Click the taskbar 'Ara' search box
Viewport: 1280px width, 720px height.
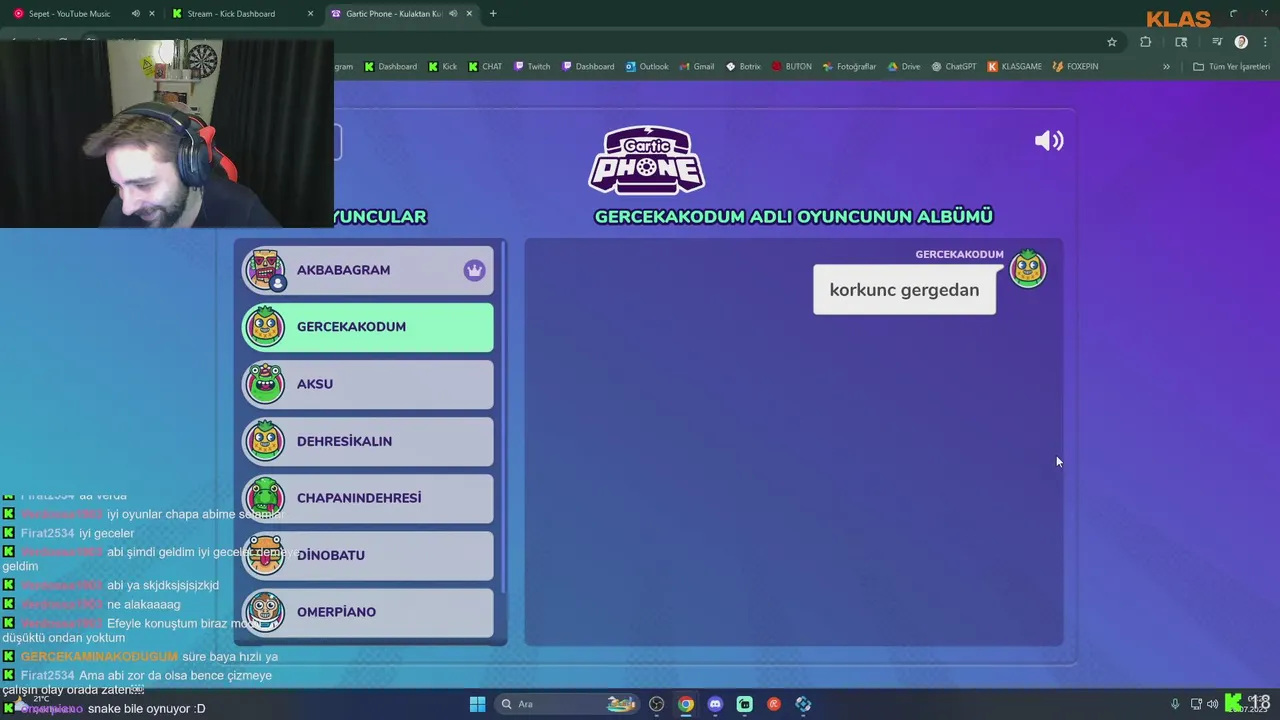[565, 704]
